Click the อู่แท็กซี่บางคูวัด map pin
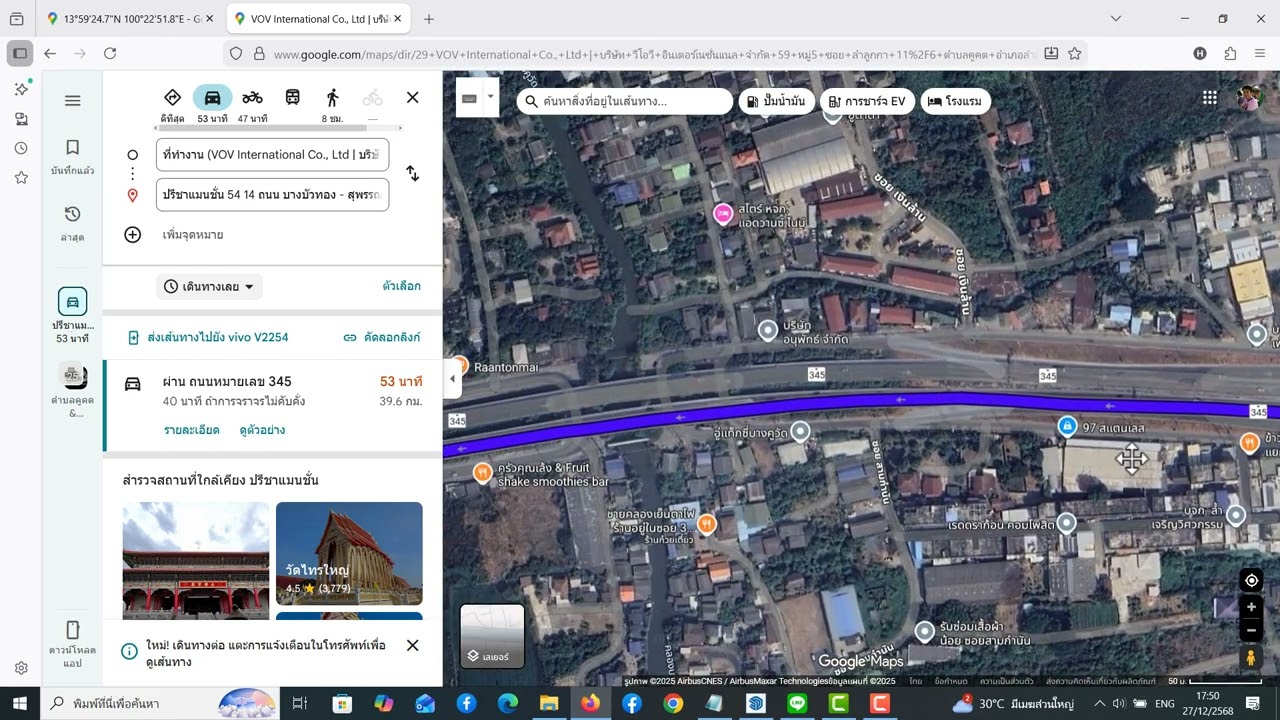1280x720 pixels. 799,432
